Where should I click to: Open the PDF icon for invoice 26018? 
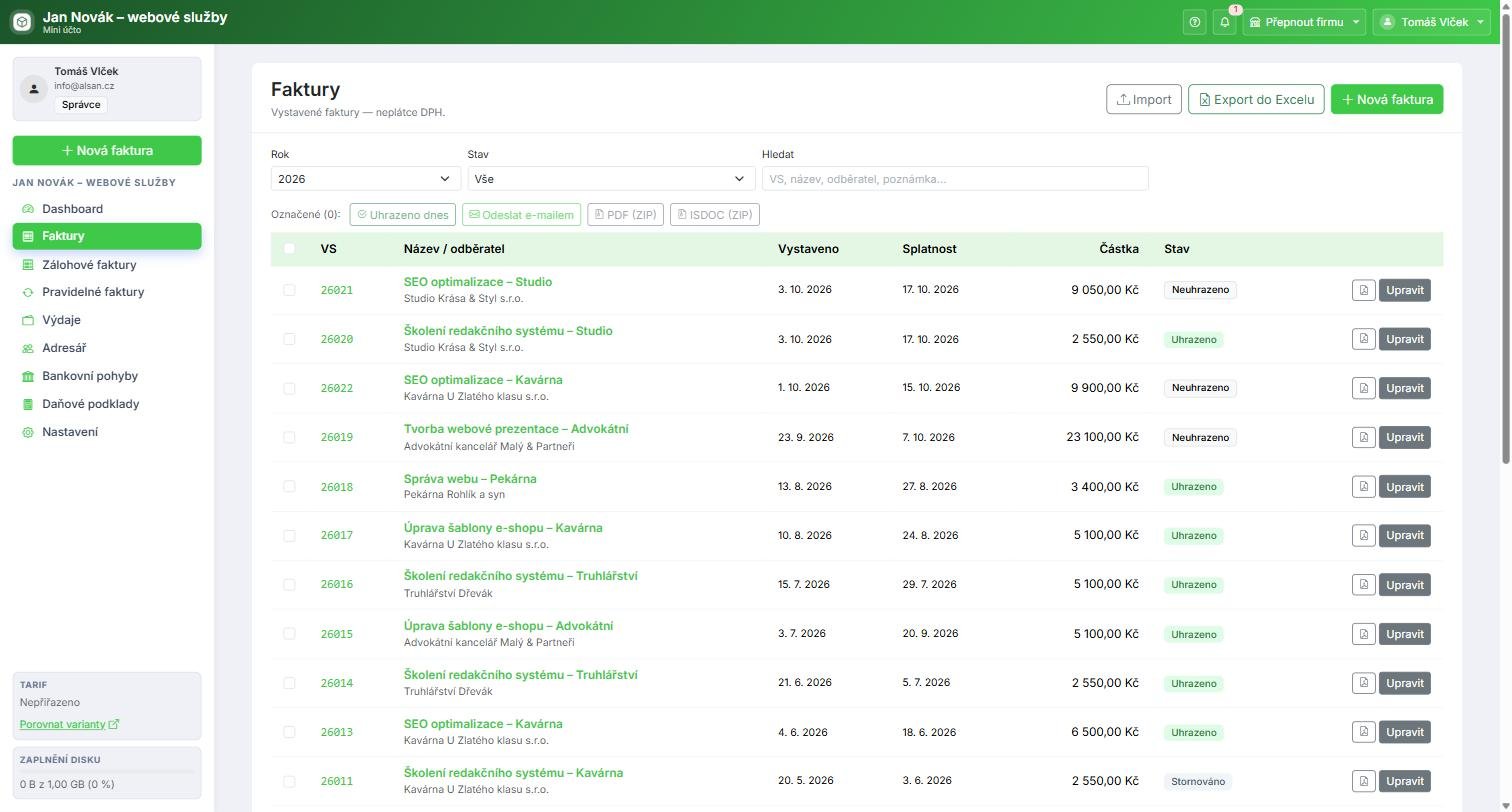[x=1363, y=487]
